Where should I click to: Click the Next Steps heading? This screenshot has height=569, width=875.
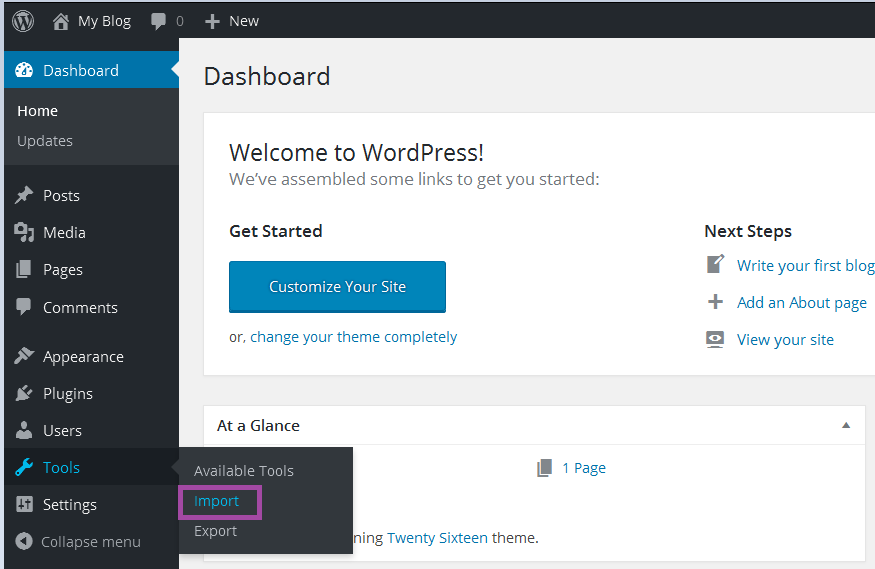tap(748, 231)
